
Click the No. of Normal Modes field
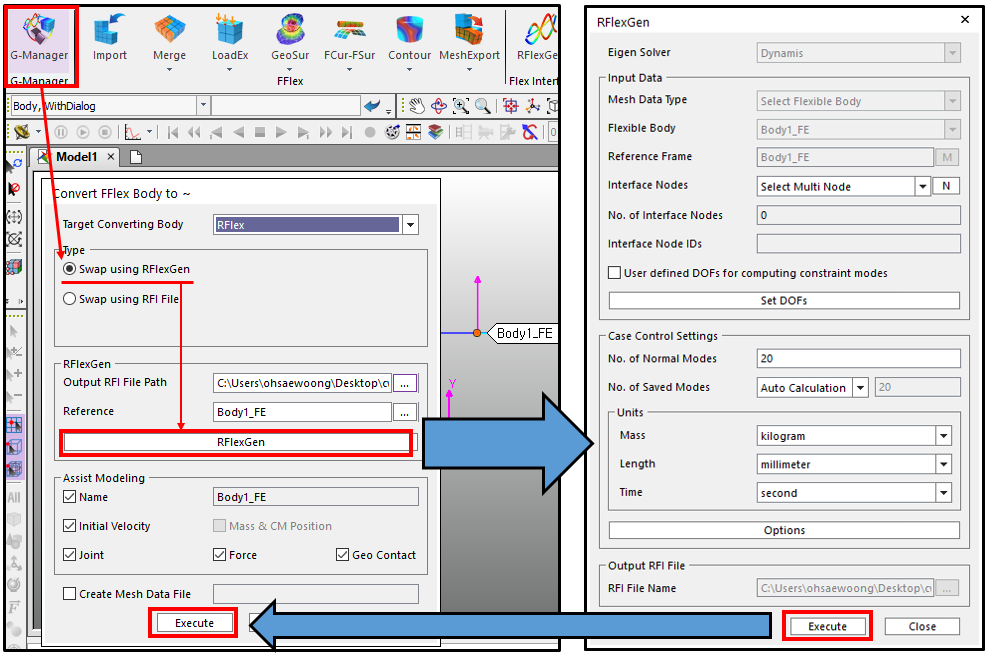(x=859, y=359)
